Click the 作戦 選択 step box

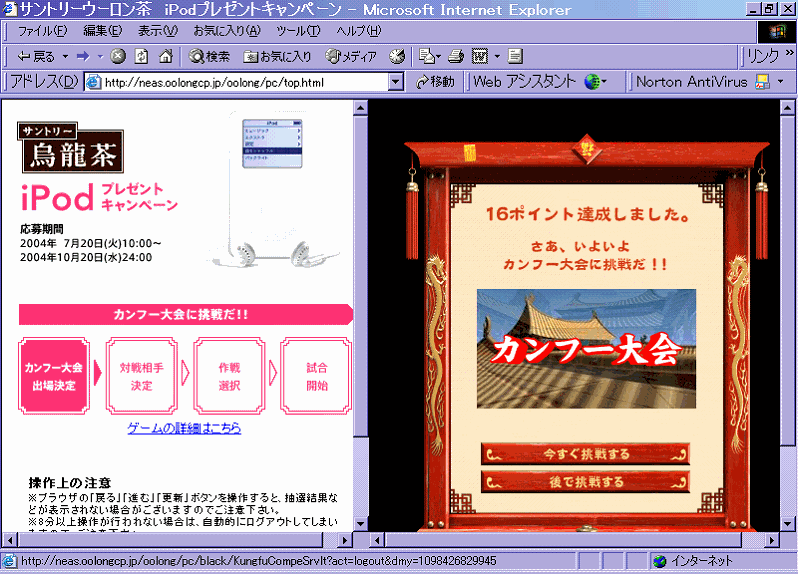tap(229, 376)
